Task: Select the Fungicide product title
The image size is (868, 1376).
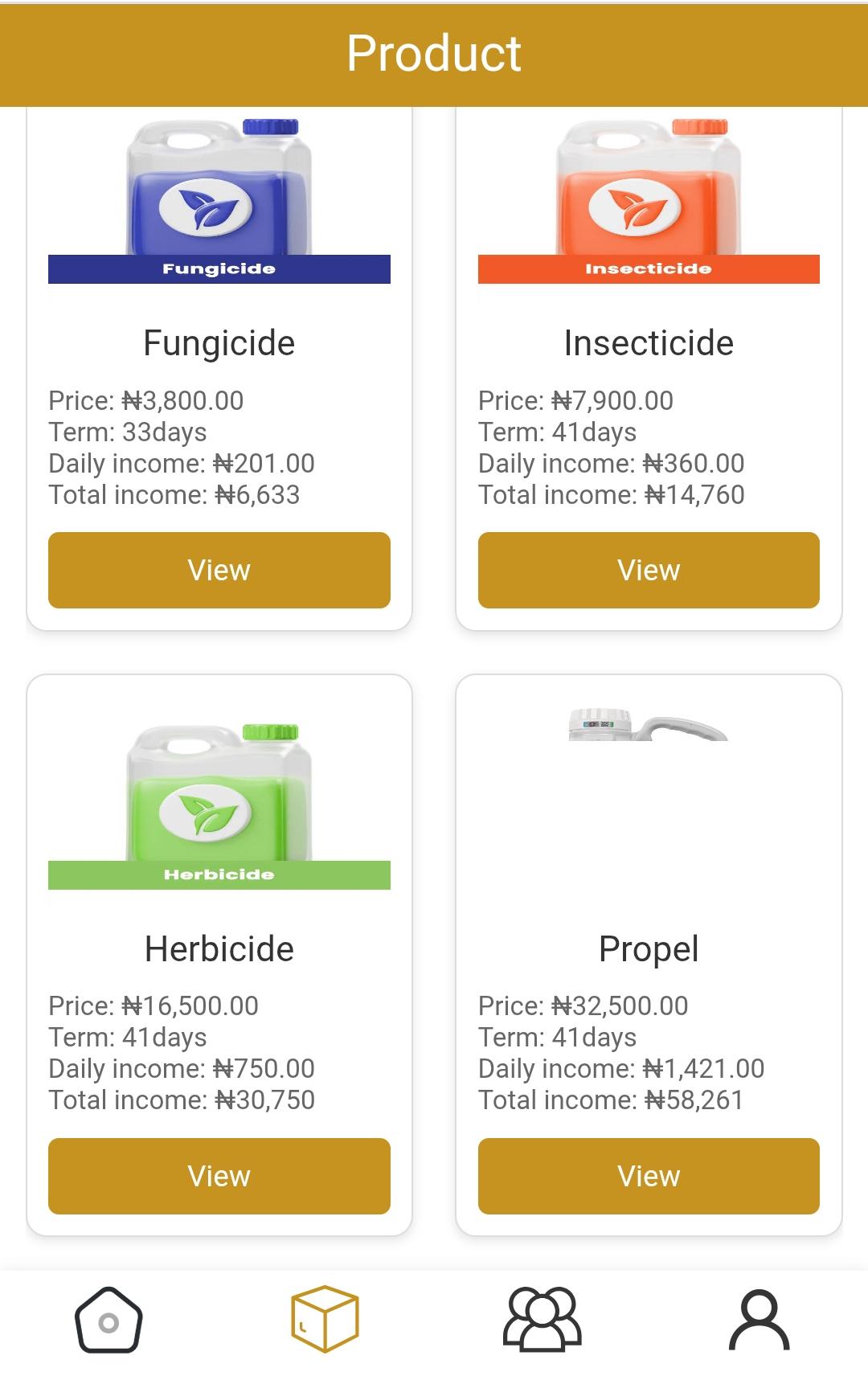Action: coord(219,343)
